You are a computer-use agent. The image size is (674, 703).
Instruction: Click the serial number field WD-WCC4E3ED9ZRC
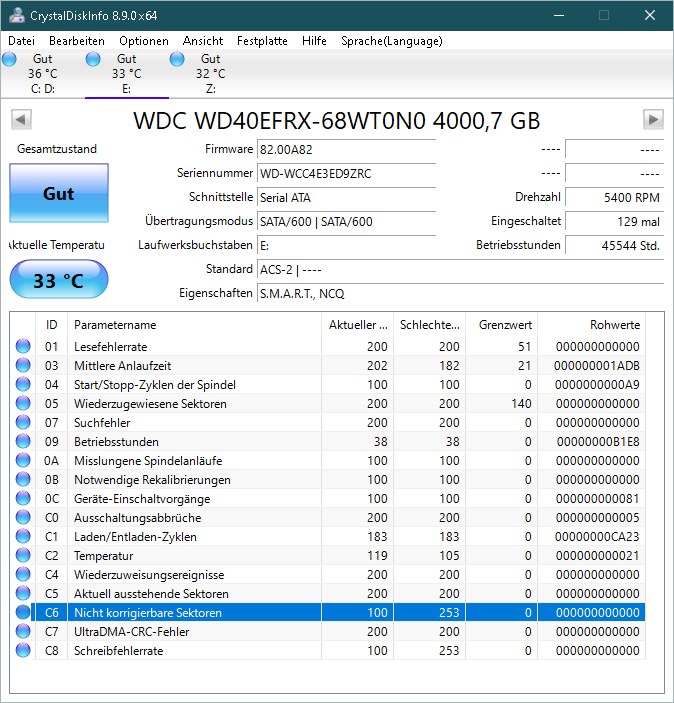(x=346, y=174)
